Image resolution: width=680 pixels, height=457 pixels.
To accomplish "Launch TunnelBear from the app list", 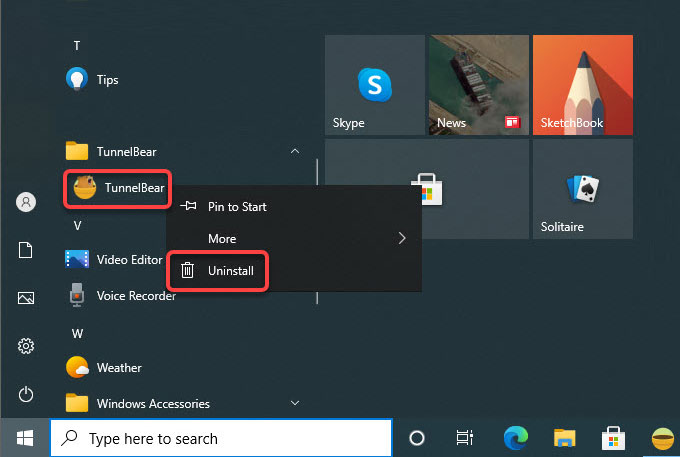I will 118,188.
